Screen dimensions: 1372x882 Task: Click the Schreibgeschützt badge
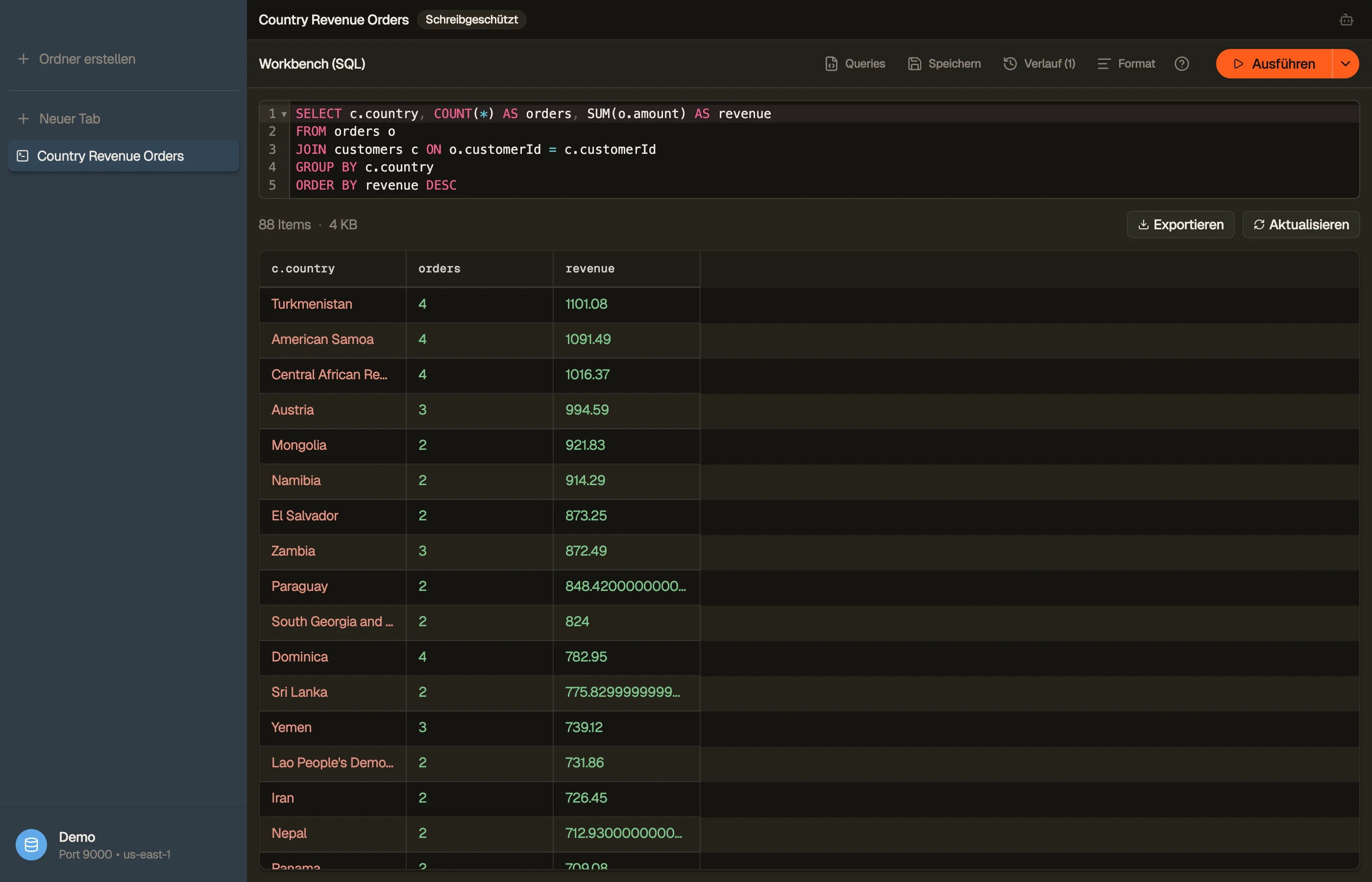471,20
